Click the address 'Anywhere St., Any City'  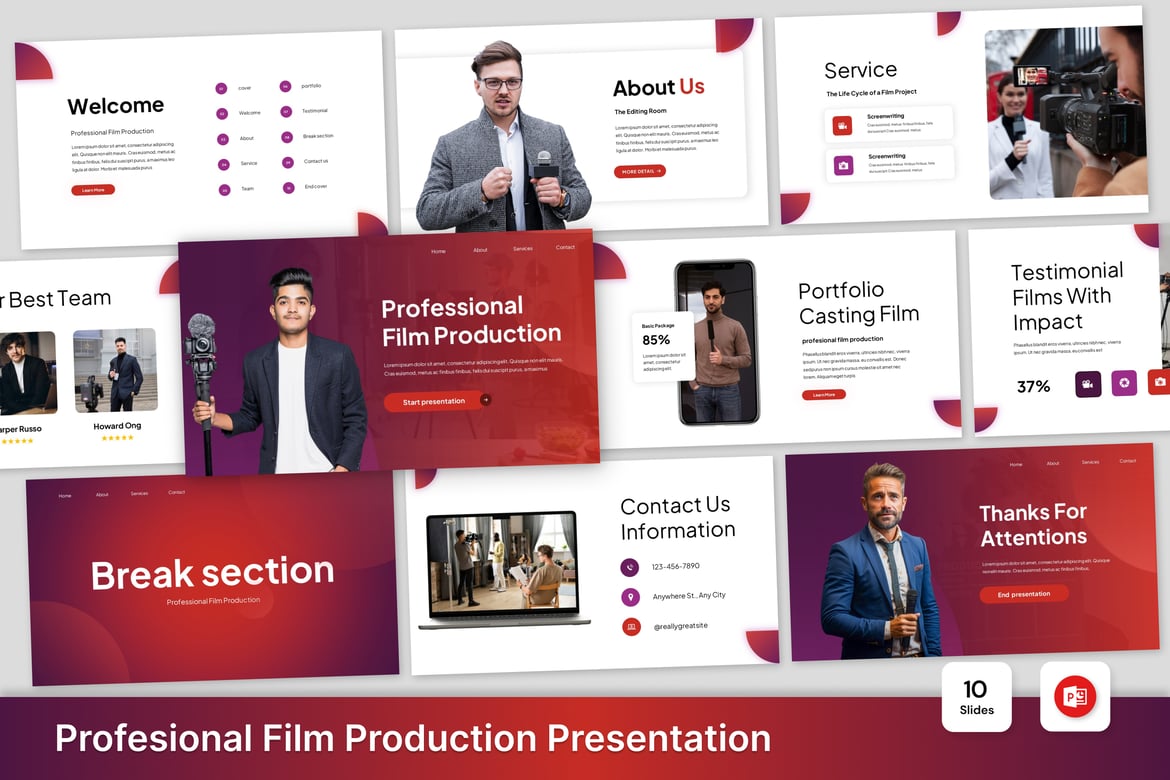tap(689, 596)
